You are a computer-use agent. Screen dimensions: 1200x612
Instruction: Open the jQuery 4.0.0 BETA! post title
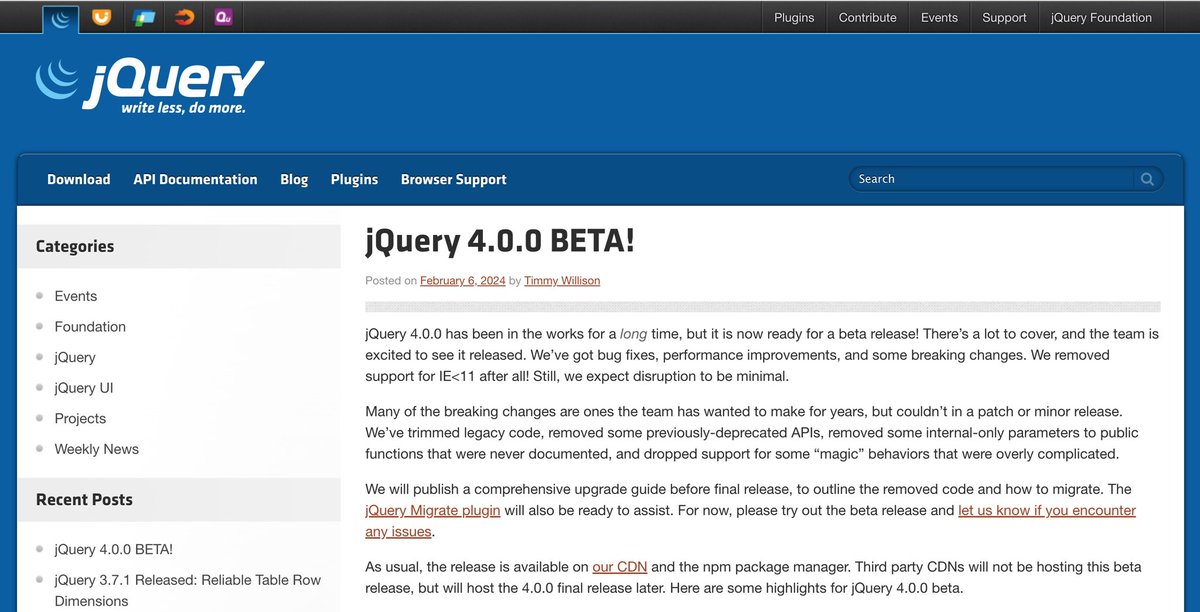(500, 241)
